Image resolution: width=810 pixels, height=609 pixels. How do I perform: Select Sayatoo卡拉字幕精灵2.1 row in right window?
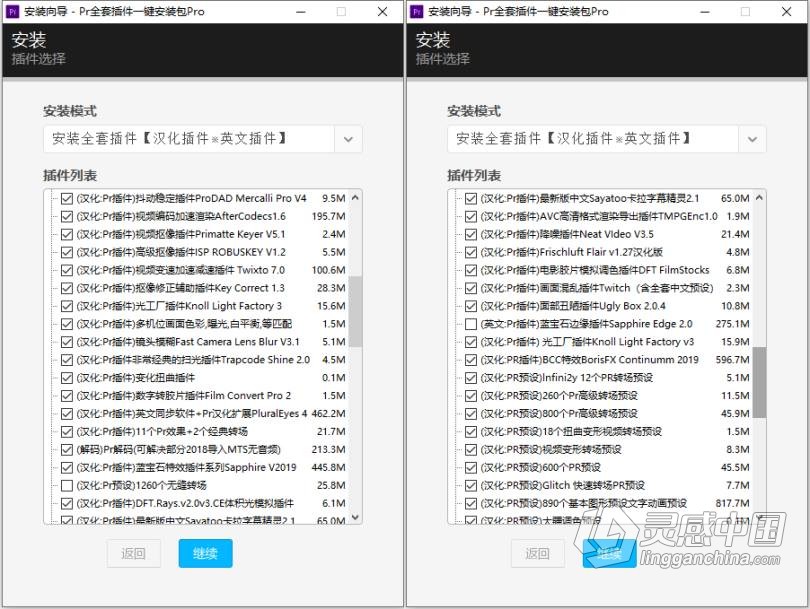click(x=608, y=198)
